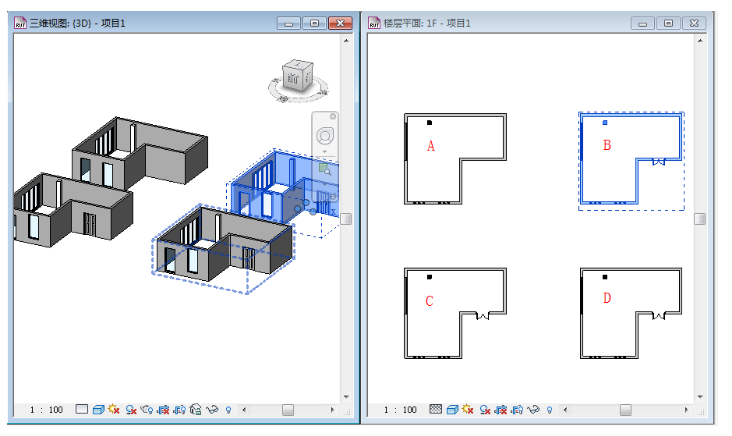Select the blue highlighted column in room B
Viewport: 732px width, 436px height.
point(605,123)
